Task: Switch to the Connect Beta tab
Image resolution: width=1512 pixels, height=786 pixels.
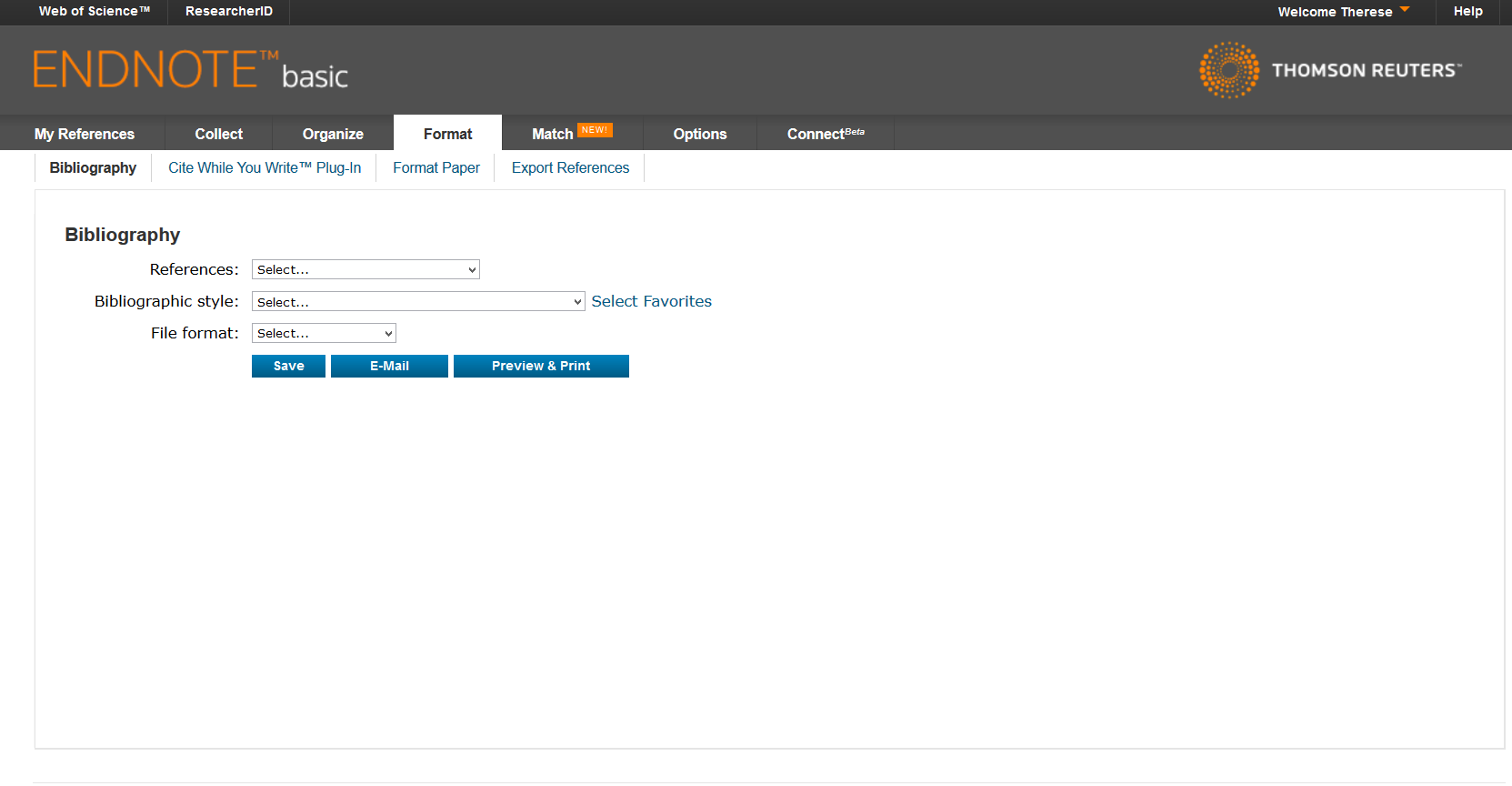Action: coord(826,134)
